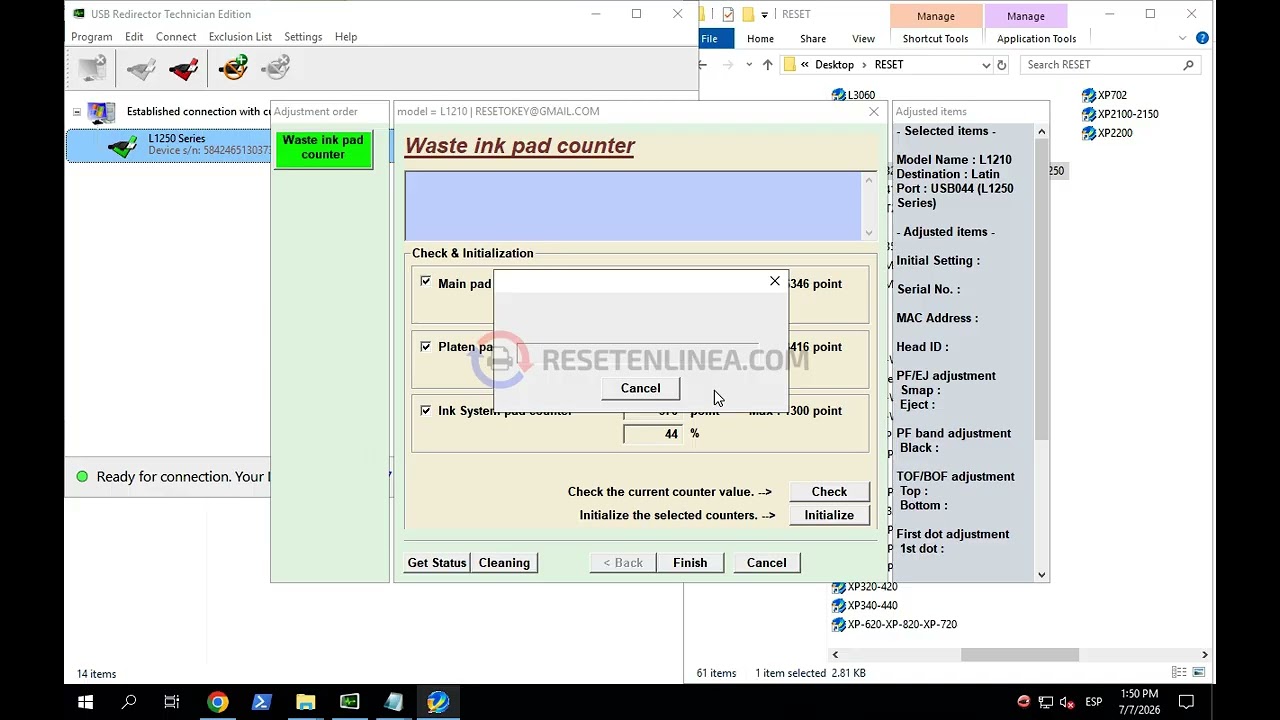Toggle the Platen pad counter checkbox
Viewport: 1280px width, 720px height.
pos(426,346)
